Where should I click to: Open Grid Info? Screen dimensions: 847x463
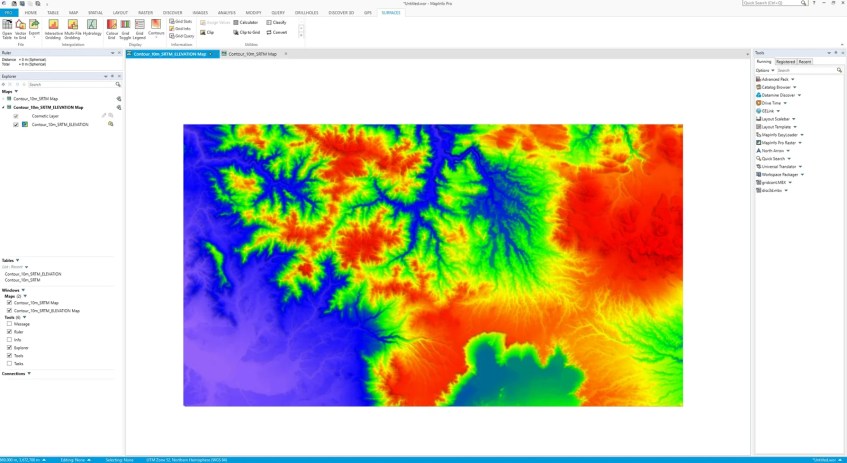point(180,29)
